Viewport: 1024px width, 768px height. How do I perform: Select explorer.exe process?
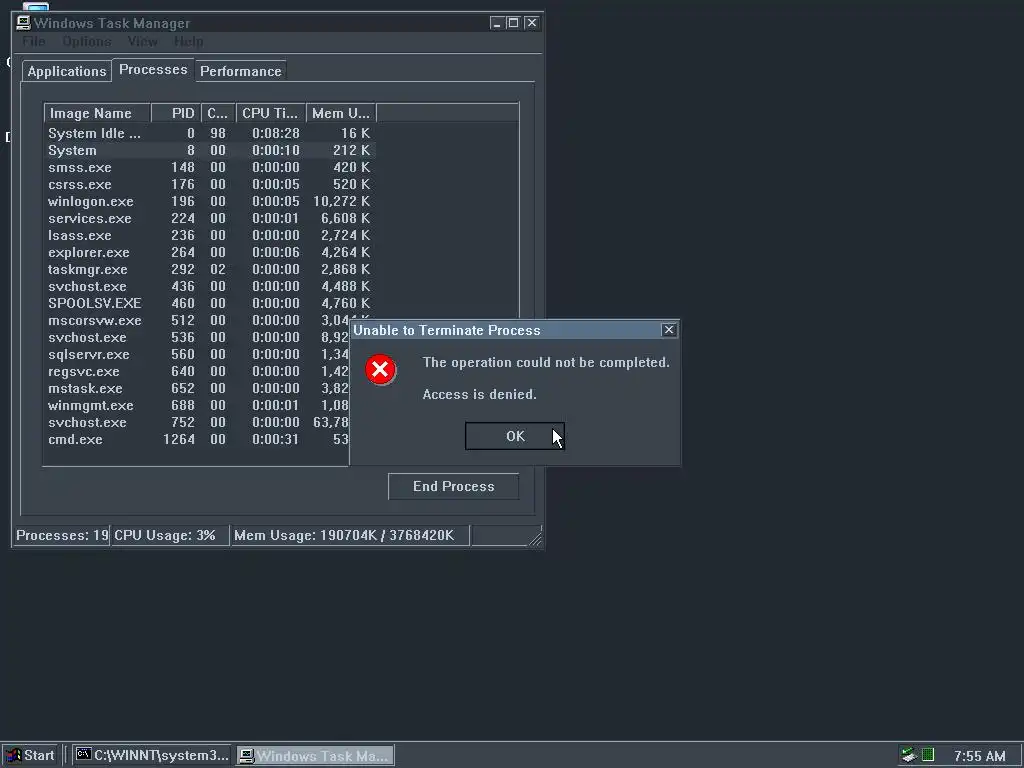[210, 252]
